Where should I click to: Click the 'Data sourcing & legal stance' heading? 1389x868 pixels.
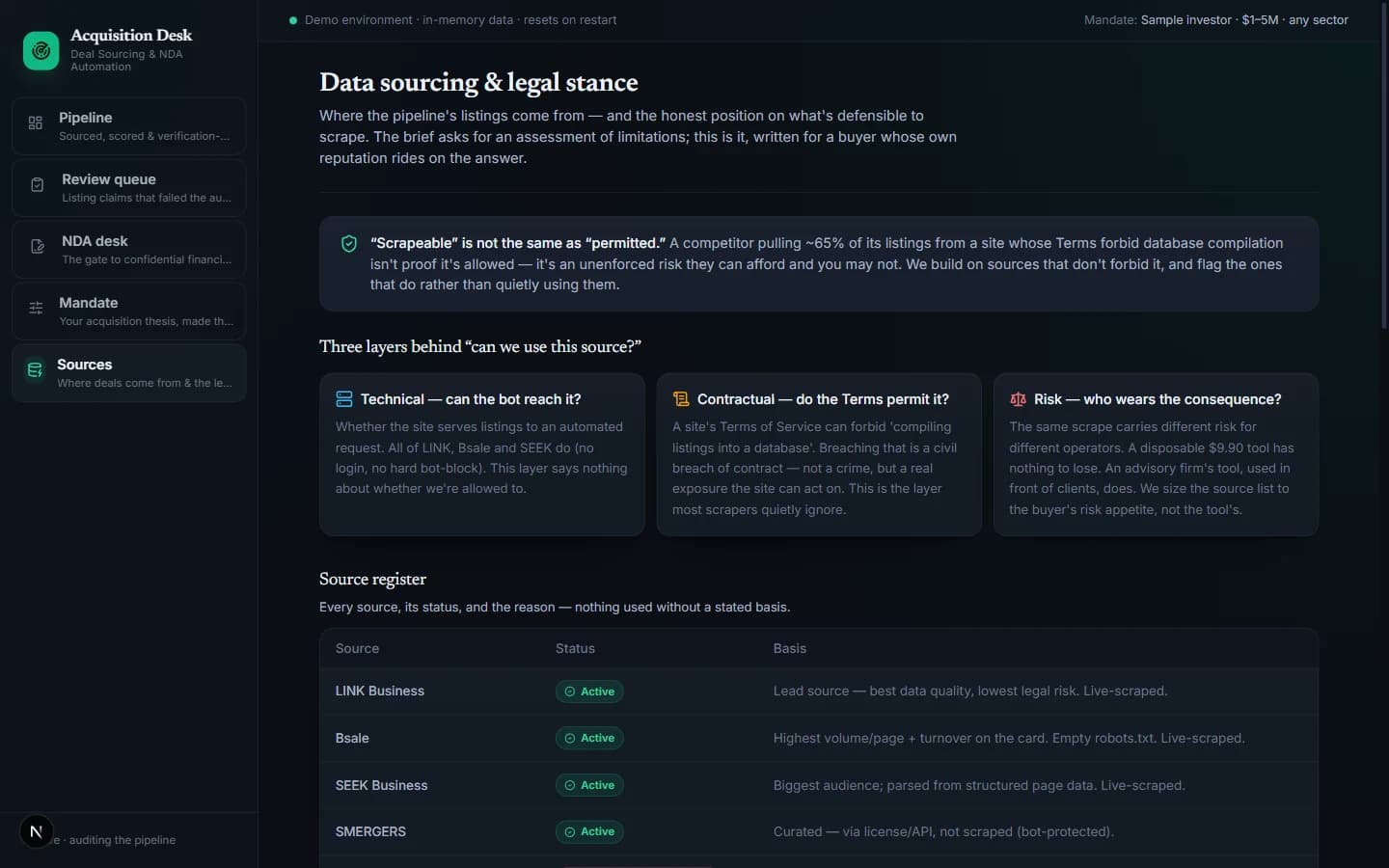click(x=478, y=83)
